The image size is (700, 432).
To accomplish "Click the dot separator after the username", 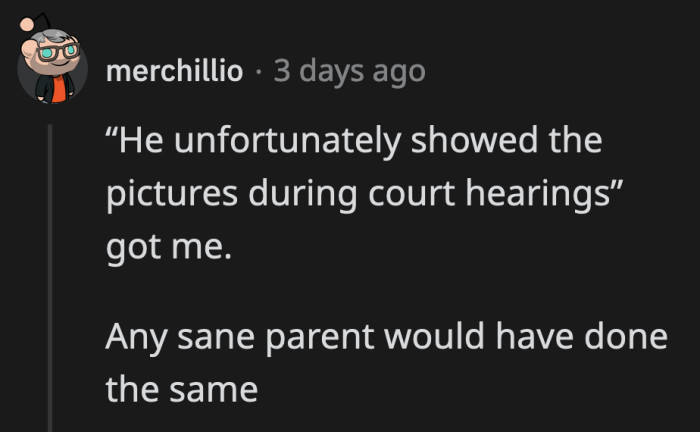I will (x=257, y=72).
